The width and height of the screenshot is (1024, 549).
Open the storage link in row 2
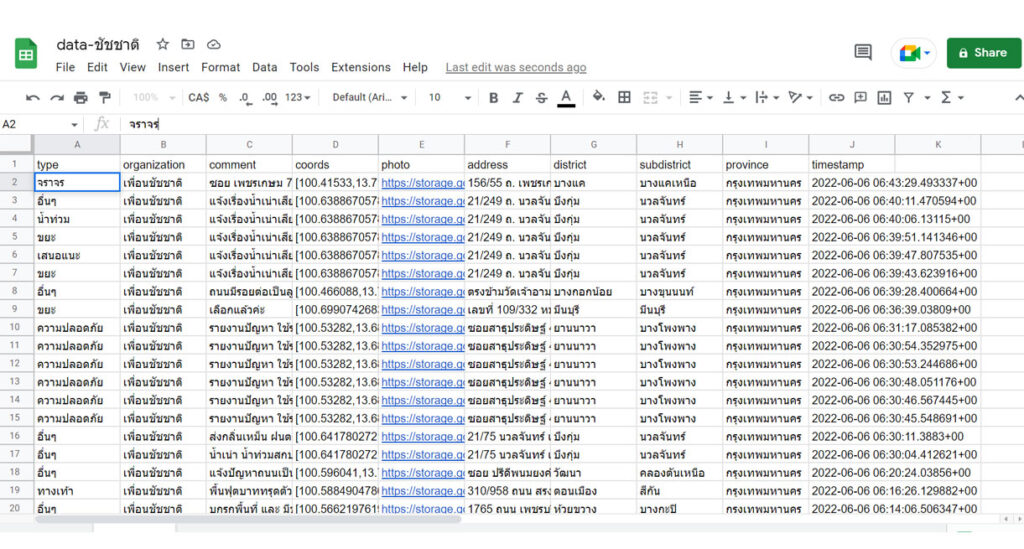pyautogui.click(x=422, y=183)
